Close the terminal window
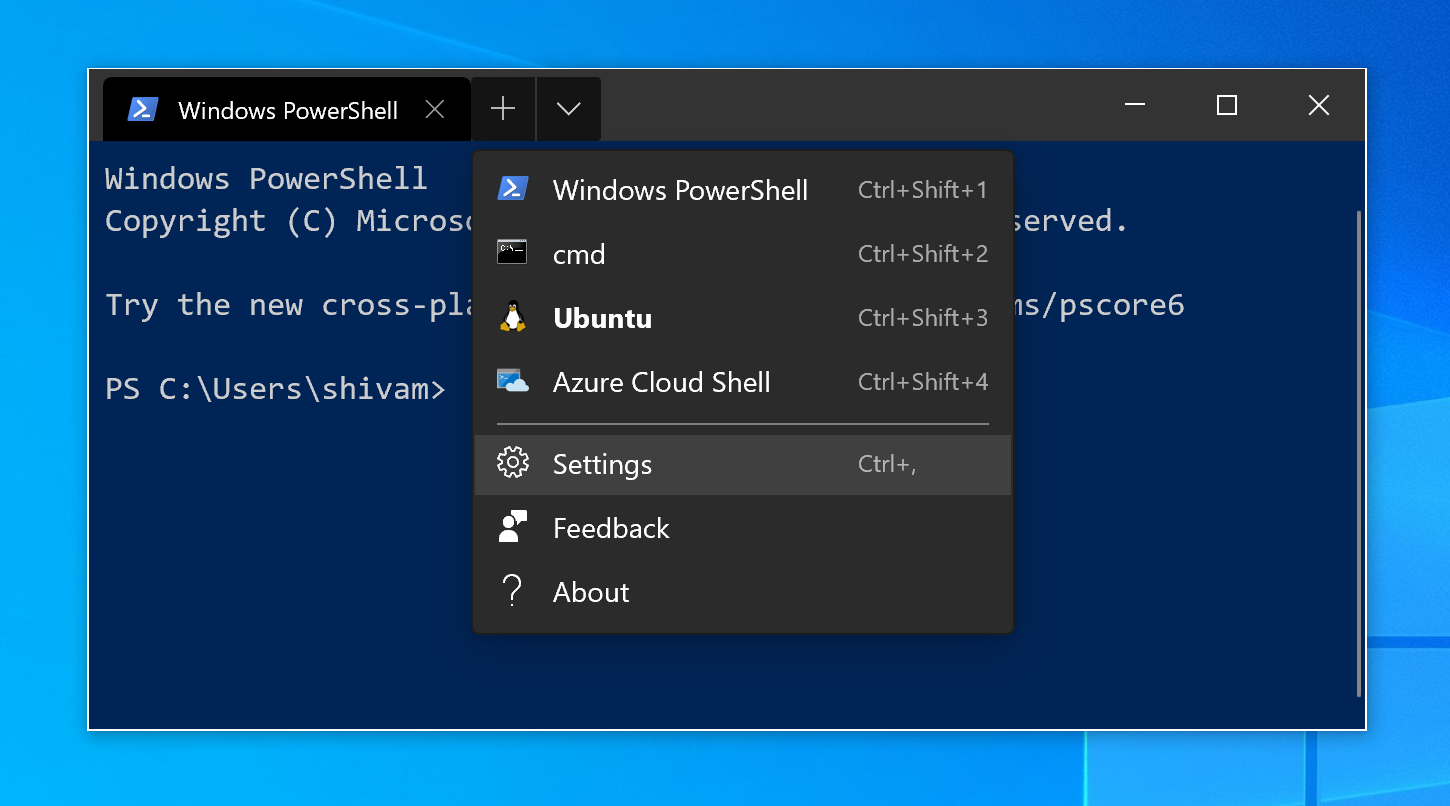1450x806 pixels. (x=1319, y=105)
